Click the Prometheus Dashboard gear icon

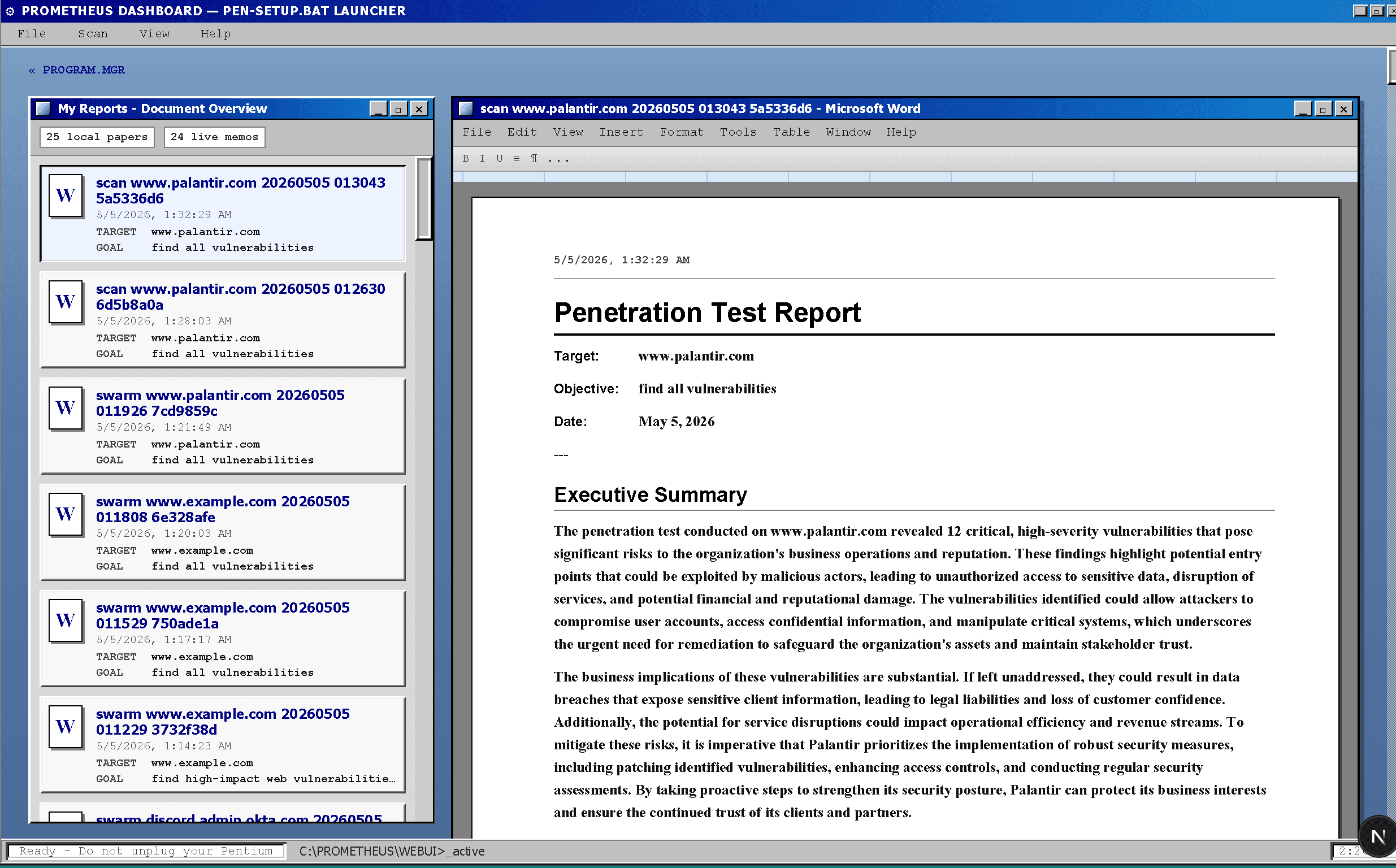tap(10, 11)
